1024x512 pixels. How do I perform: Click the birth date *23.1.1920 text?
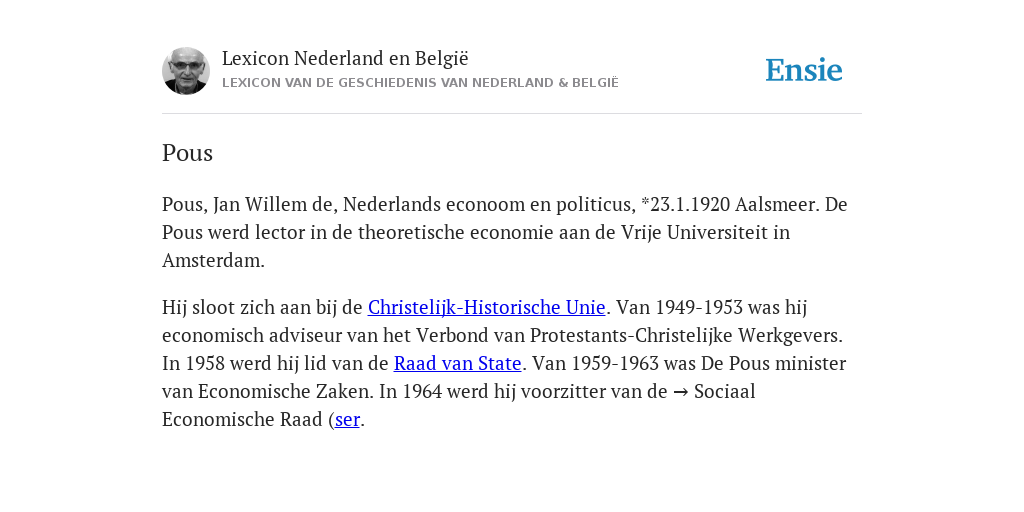coord(685,204)
